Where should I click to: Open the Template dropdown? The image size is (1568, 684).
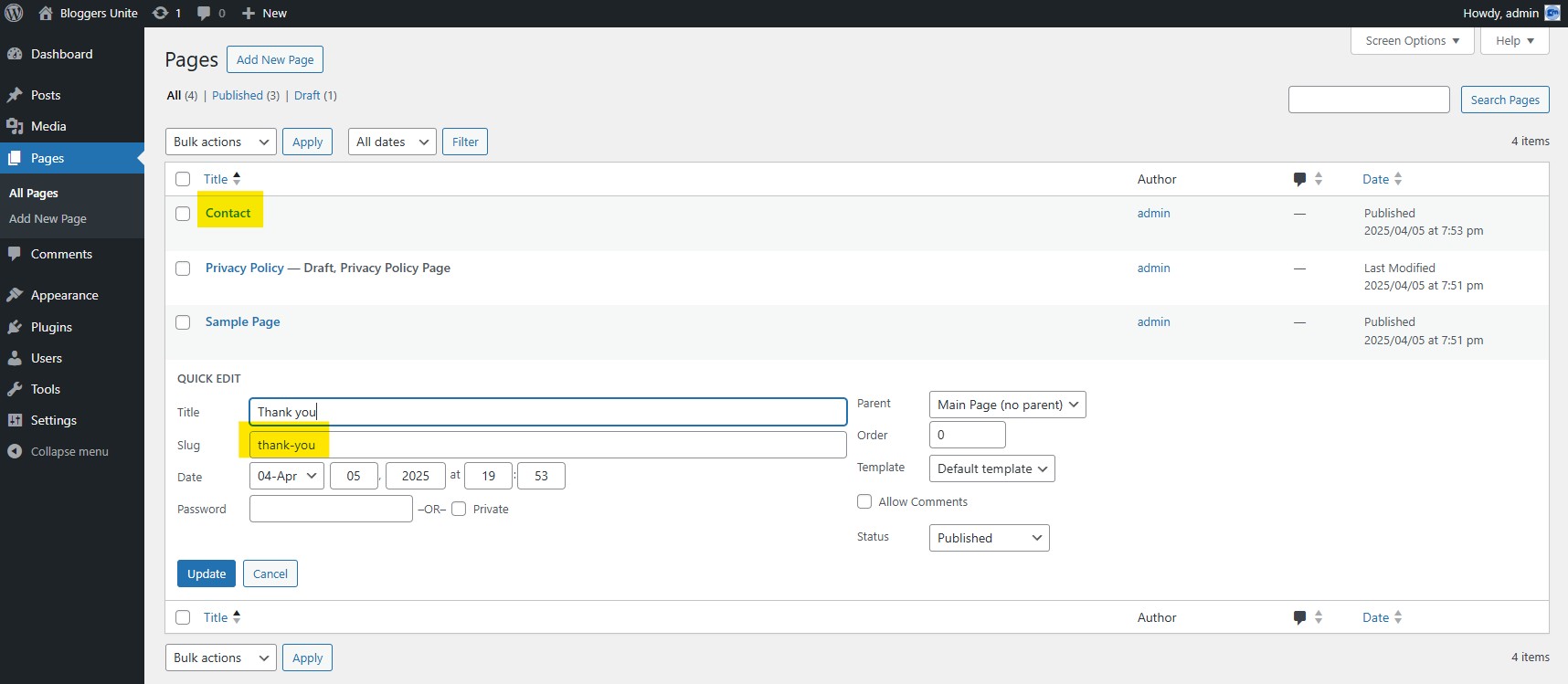pos(991,468)
